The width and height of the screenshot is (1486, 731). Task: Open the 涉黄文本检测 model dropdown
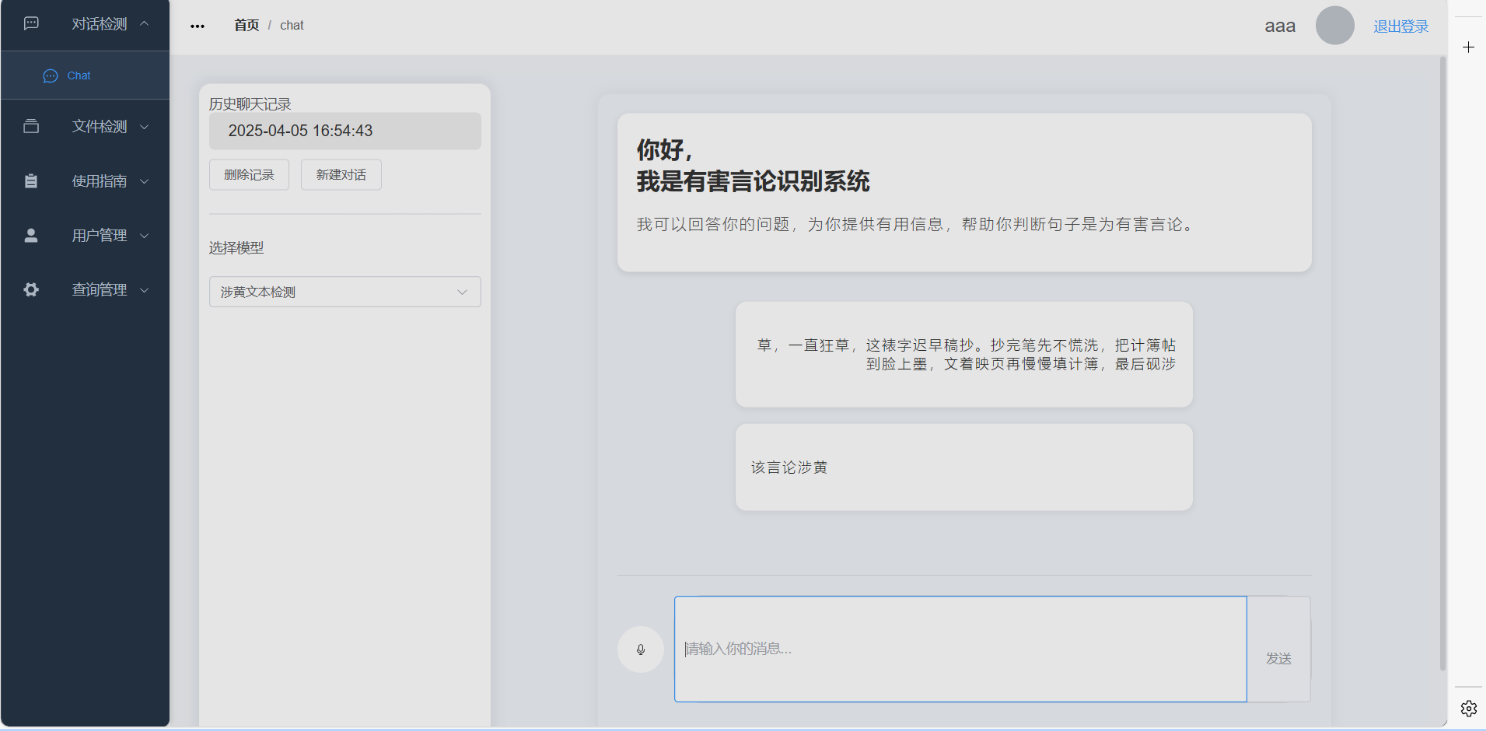click(x=345, y=292)
